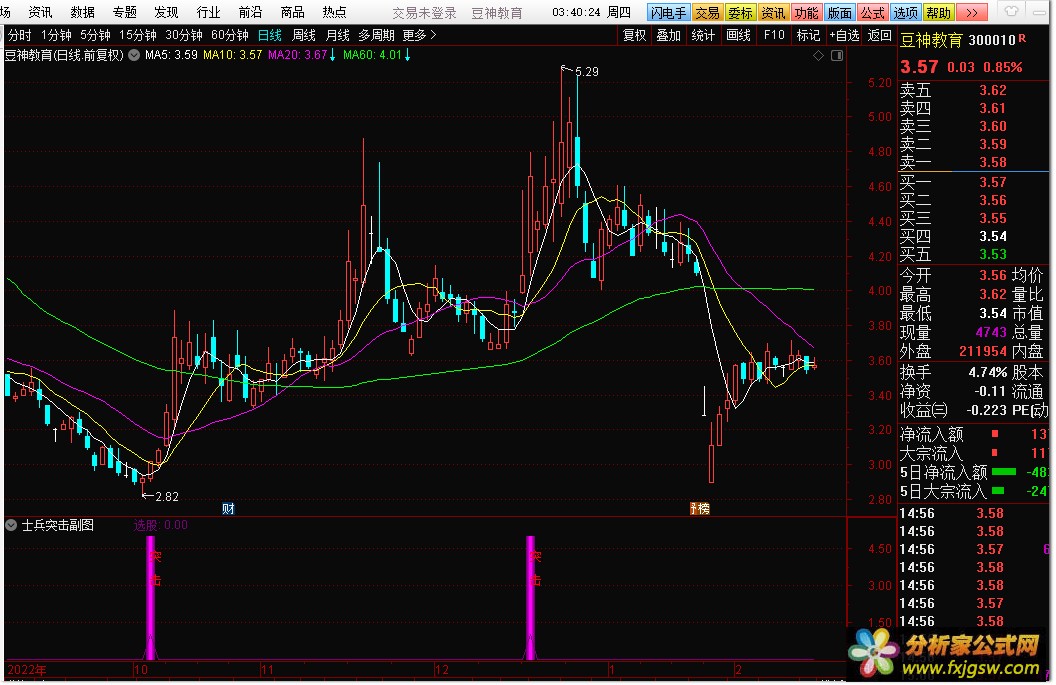Click the 返回 back button

pos(879,35)
